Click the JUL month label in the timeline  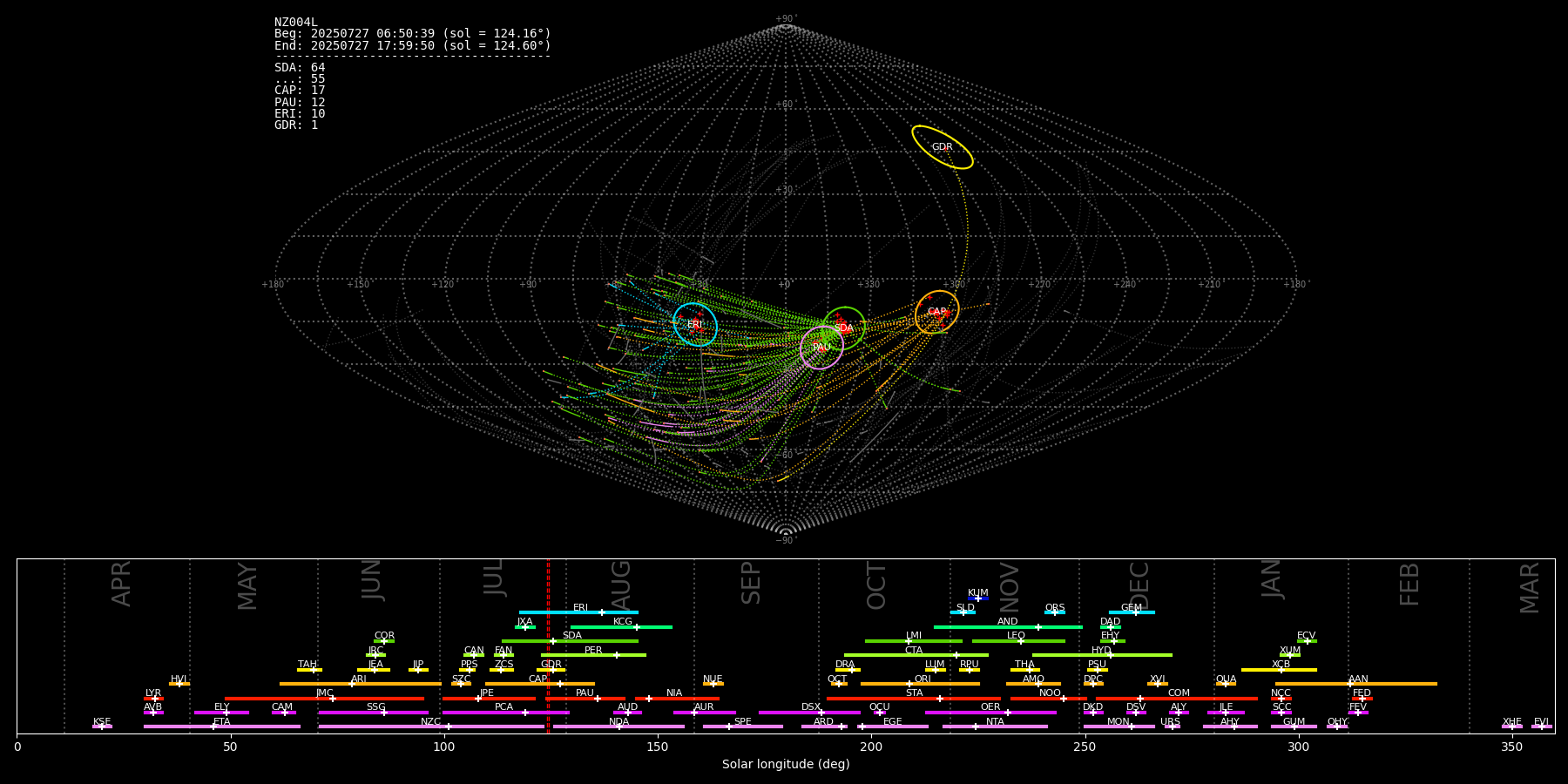pyautogui.click(x=494, y=577)
